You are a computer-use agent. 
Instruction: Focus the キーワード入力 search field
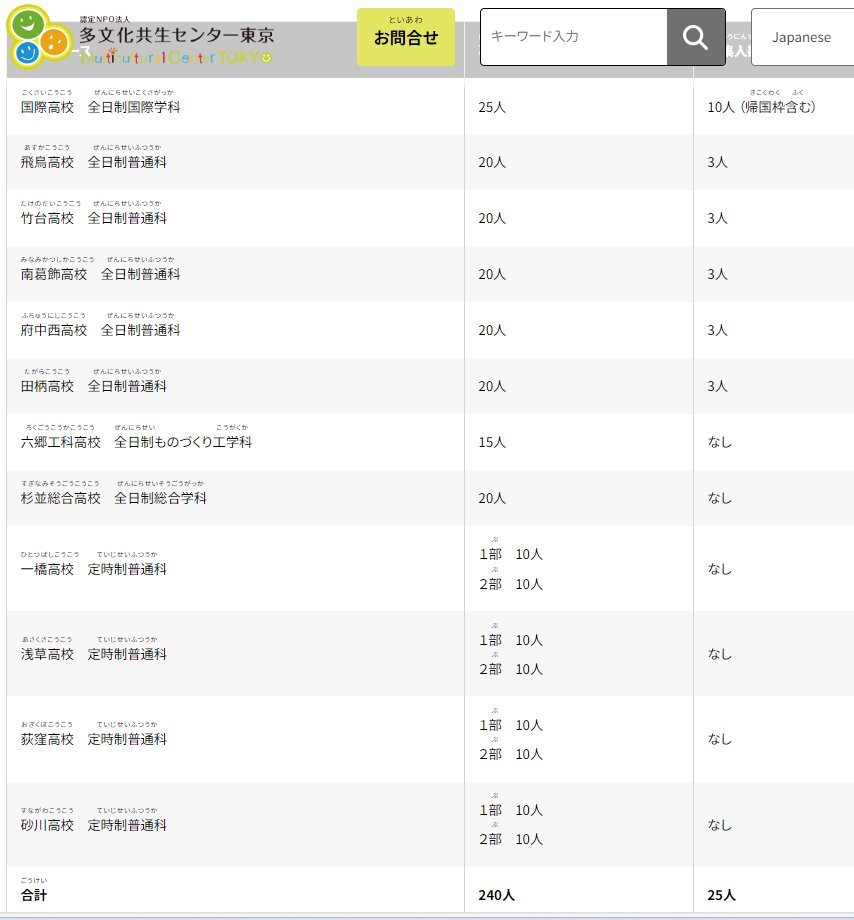[574, 37]
